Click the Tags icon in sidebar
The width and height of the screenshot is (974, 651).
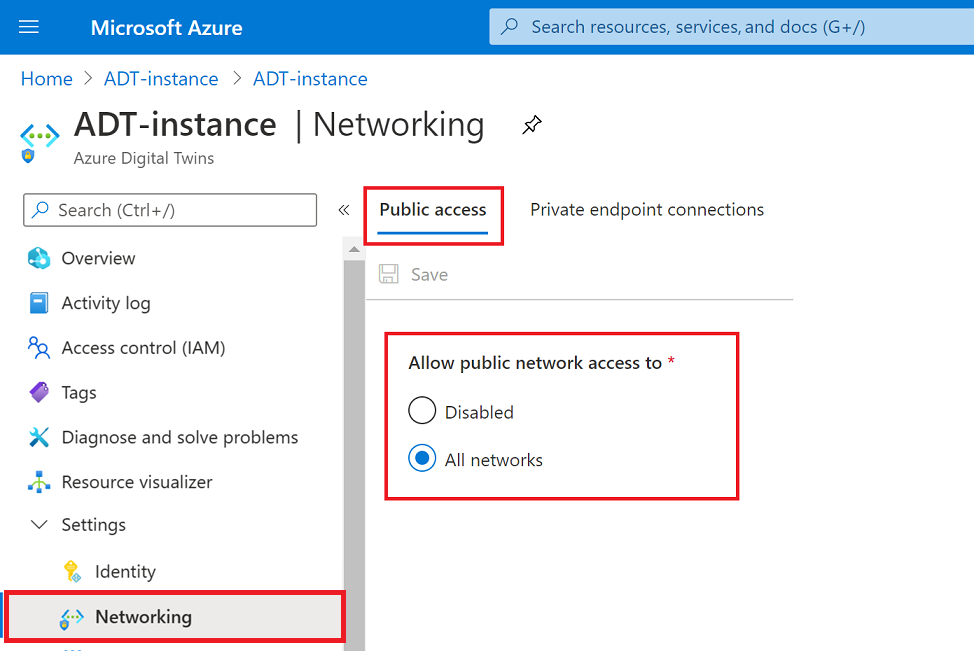(39, 392)
